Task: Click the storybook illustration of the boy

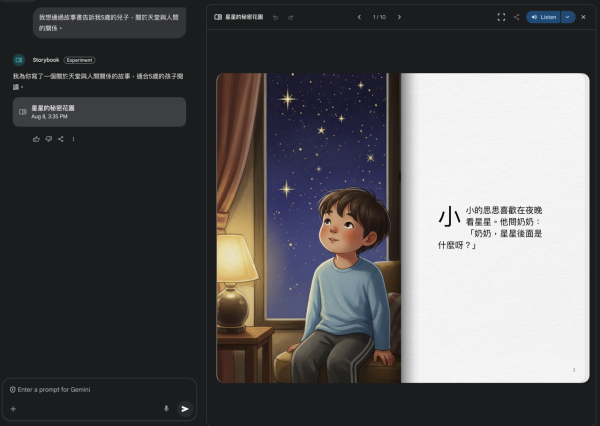Action: point(308,228)
